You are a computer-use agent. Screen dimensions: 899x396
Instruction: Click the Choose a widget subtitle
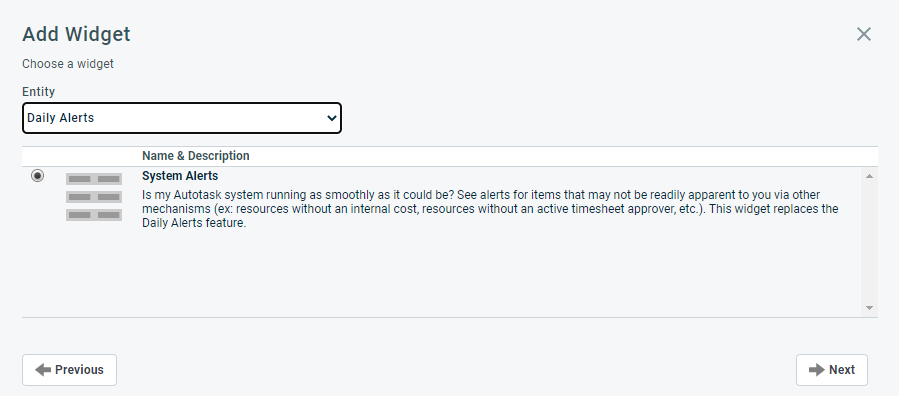(68, 64)
